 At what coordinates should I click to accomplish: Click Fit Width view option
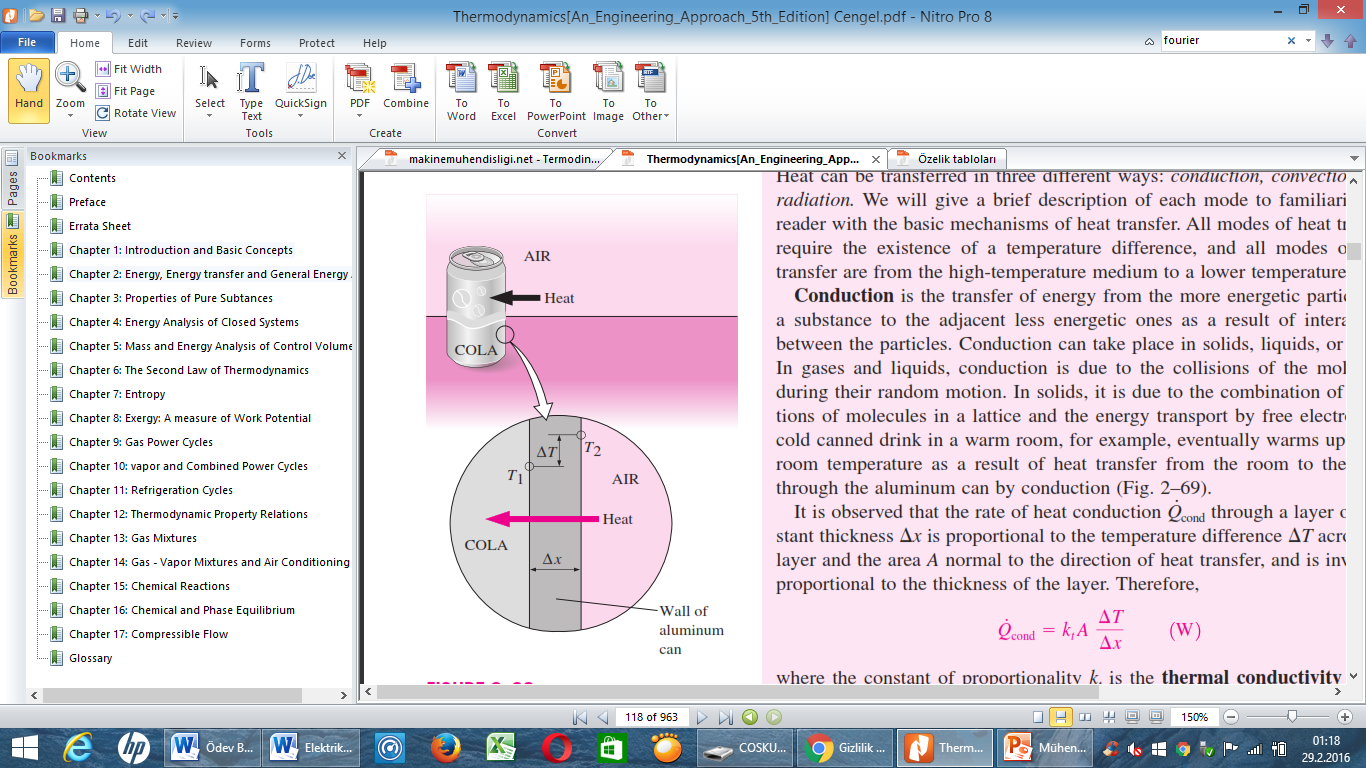pos(129,69)
